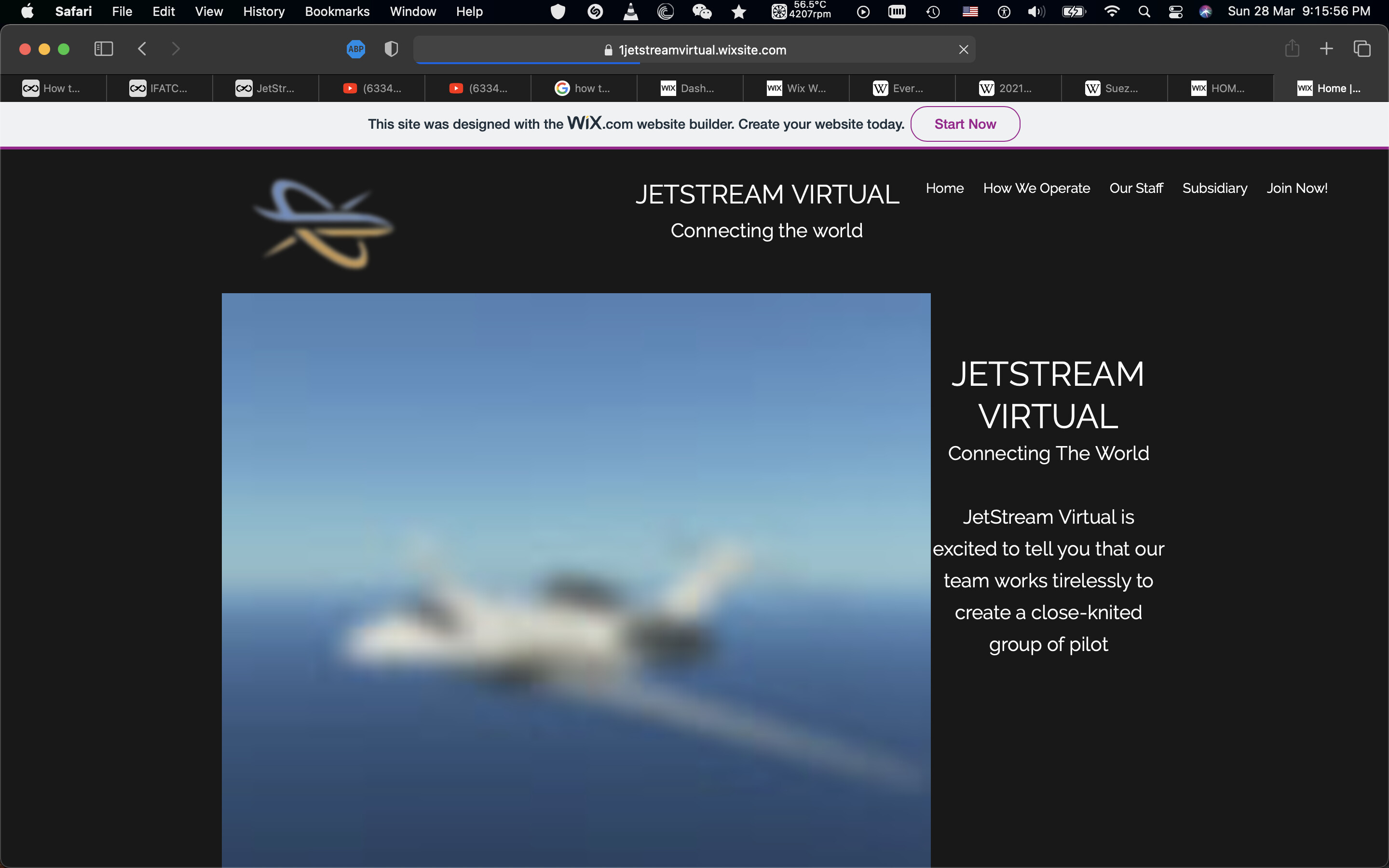Viewport: 1389px width, 868px height.
Task: Click the JetStream Virtual logo
Action: pyautogui.click(x=324, y=224)
